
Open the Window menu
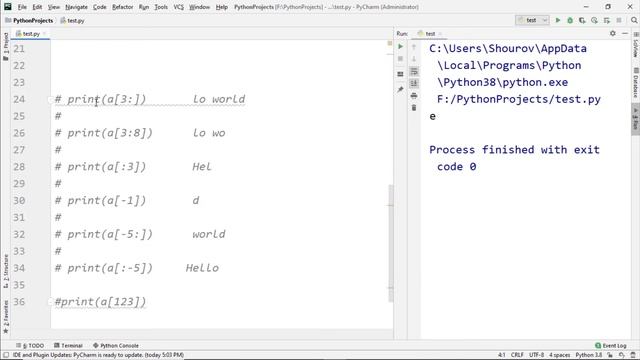click(x=199, y=7)
